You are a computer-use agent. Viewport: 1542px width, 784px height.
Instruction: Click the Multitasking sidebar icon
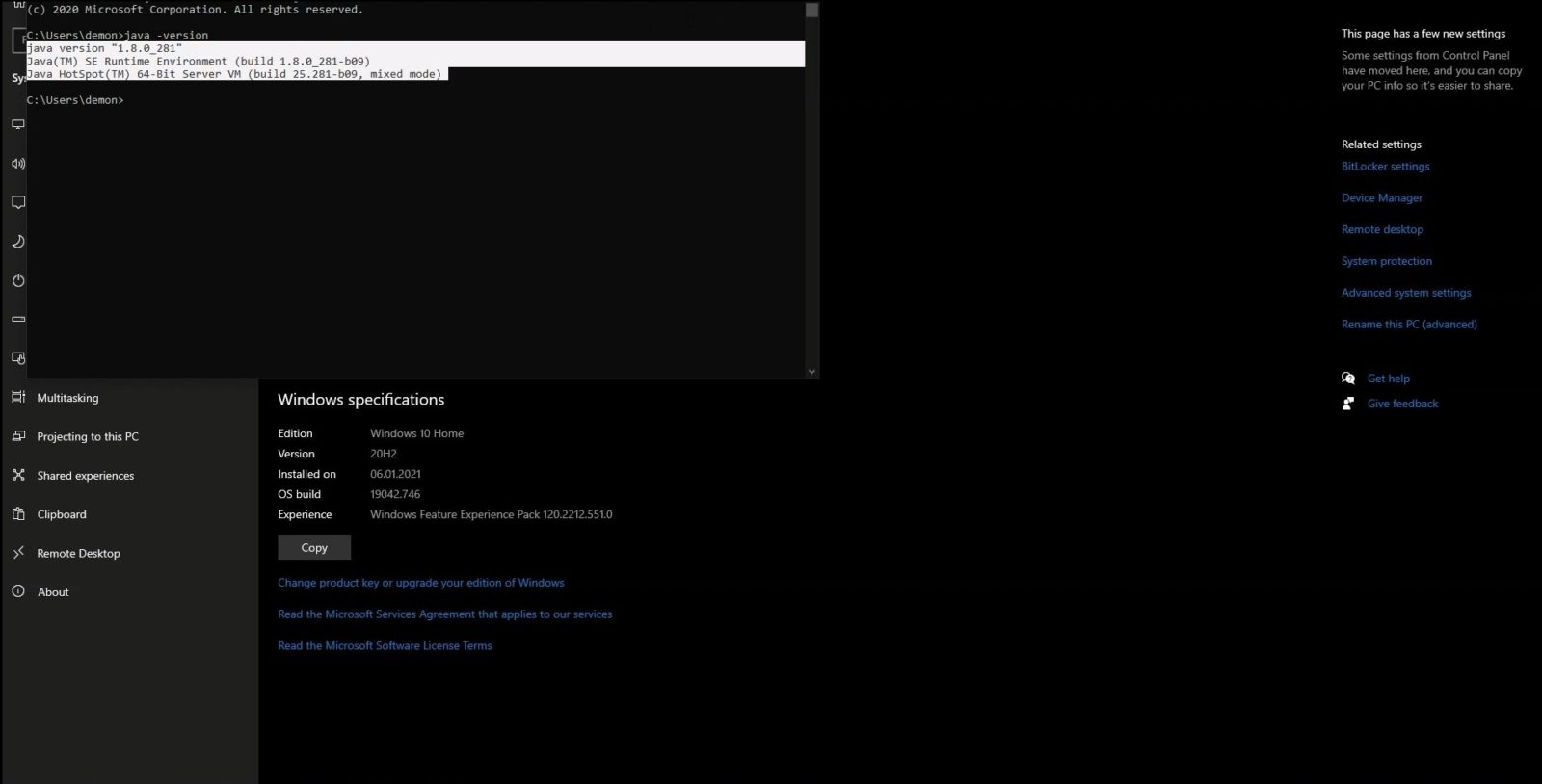tap(18, 397)
